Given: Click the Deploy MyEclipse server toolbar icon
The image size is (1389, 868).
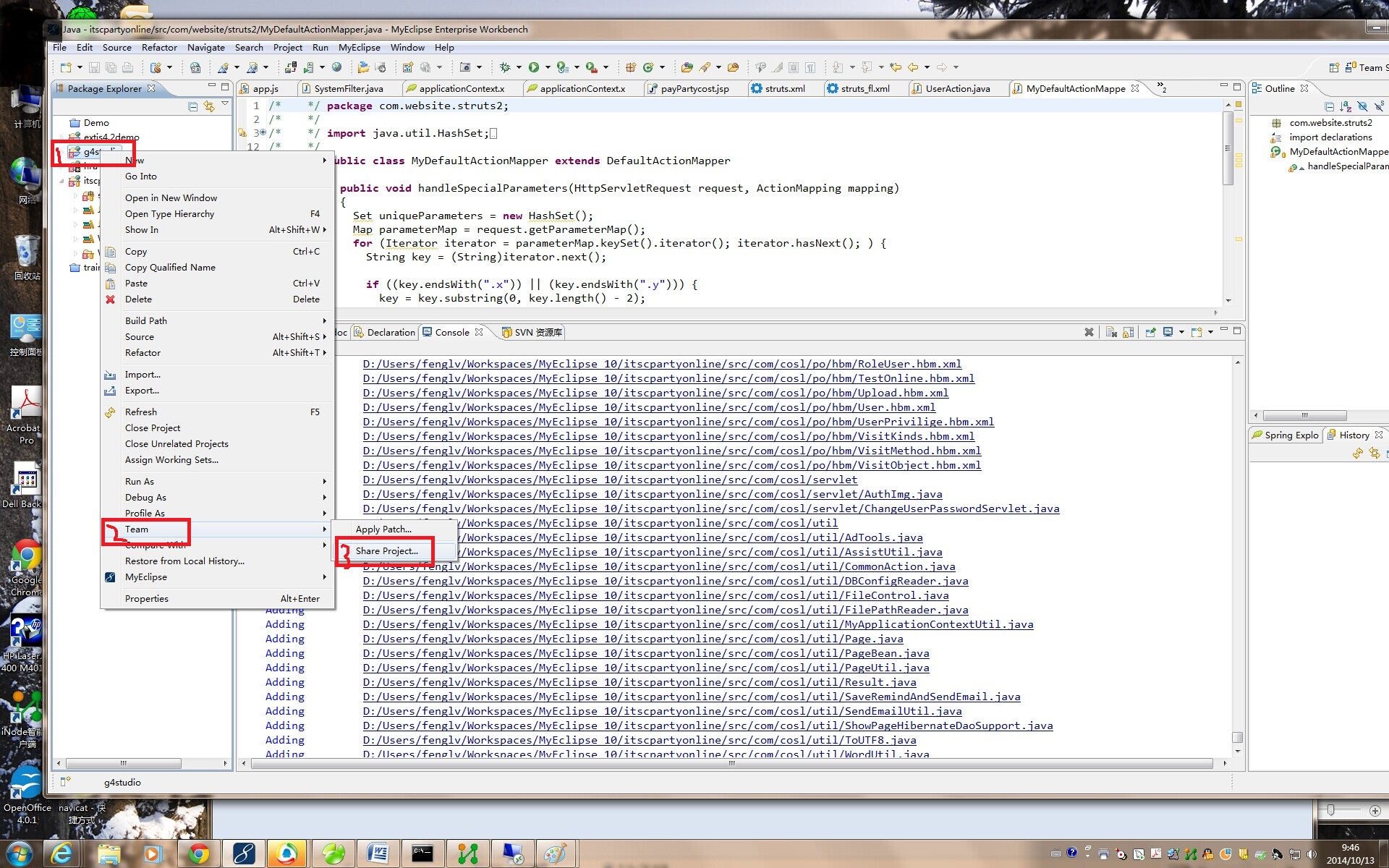Looking at the screenshot, I should 290,67.
